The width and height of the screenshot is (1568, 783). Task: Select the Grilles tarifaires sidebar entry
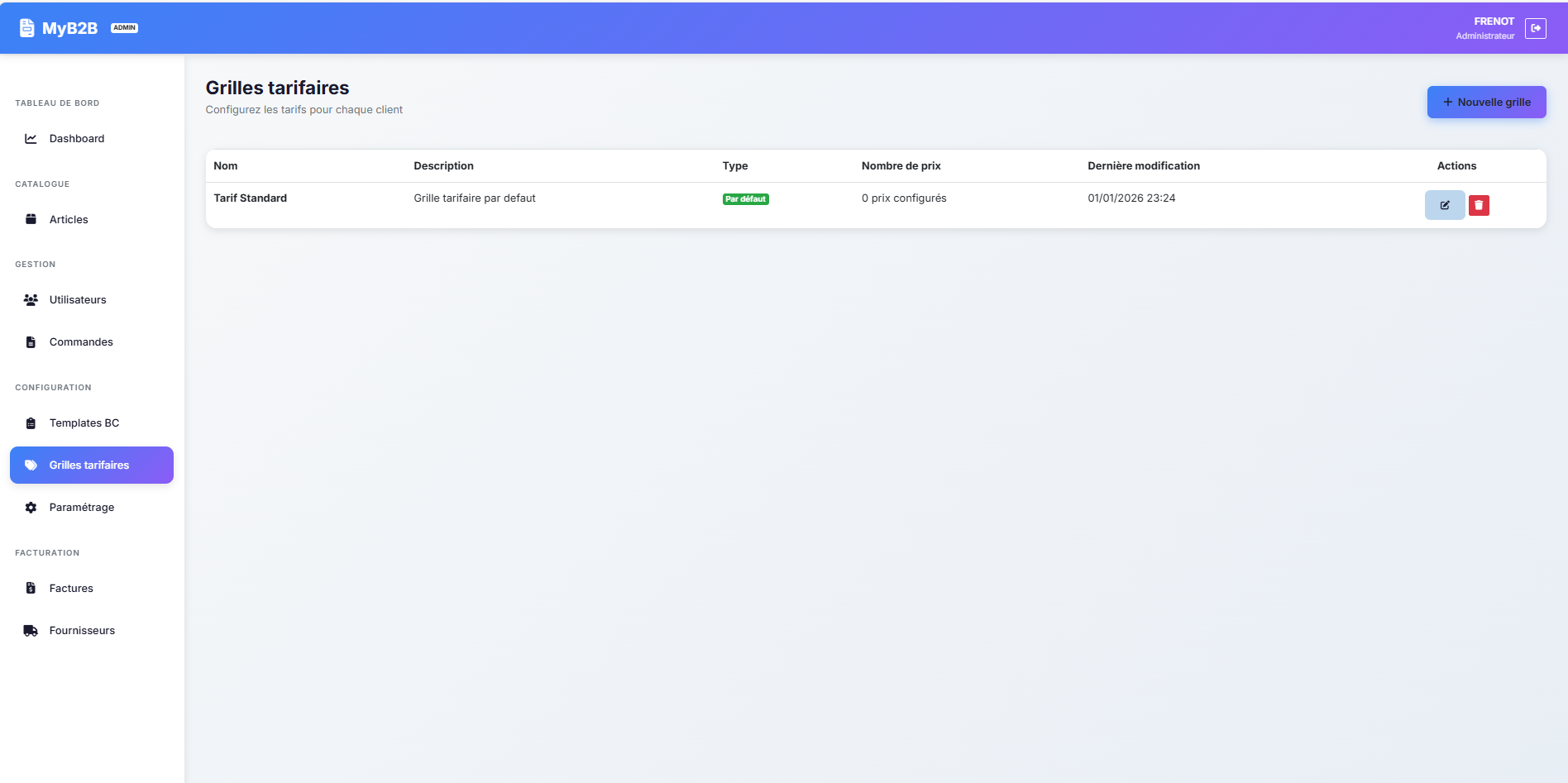click(89, 466)
